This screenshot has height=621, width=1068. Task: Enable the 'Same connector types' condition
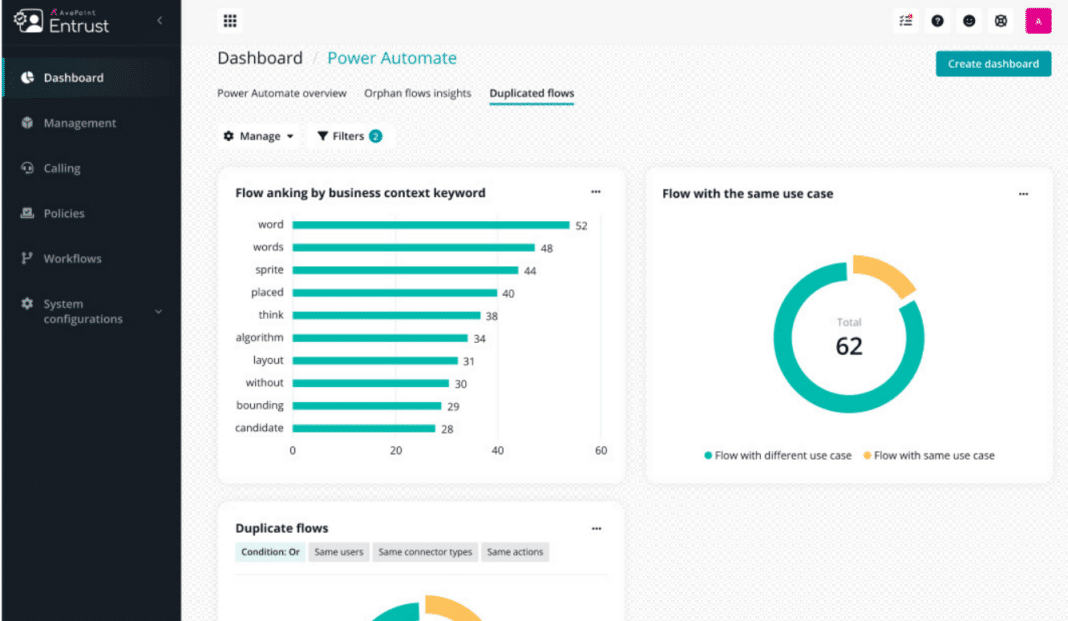tap(424, 551)
